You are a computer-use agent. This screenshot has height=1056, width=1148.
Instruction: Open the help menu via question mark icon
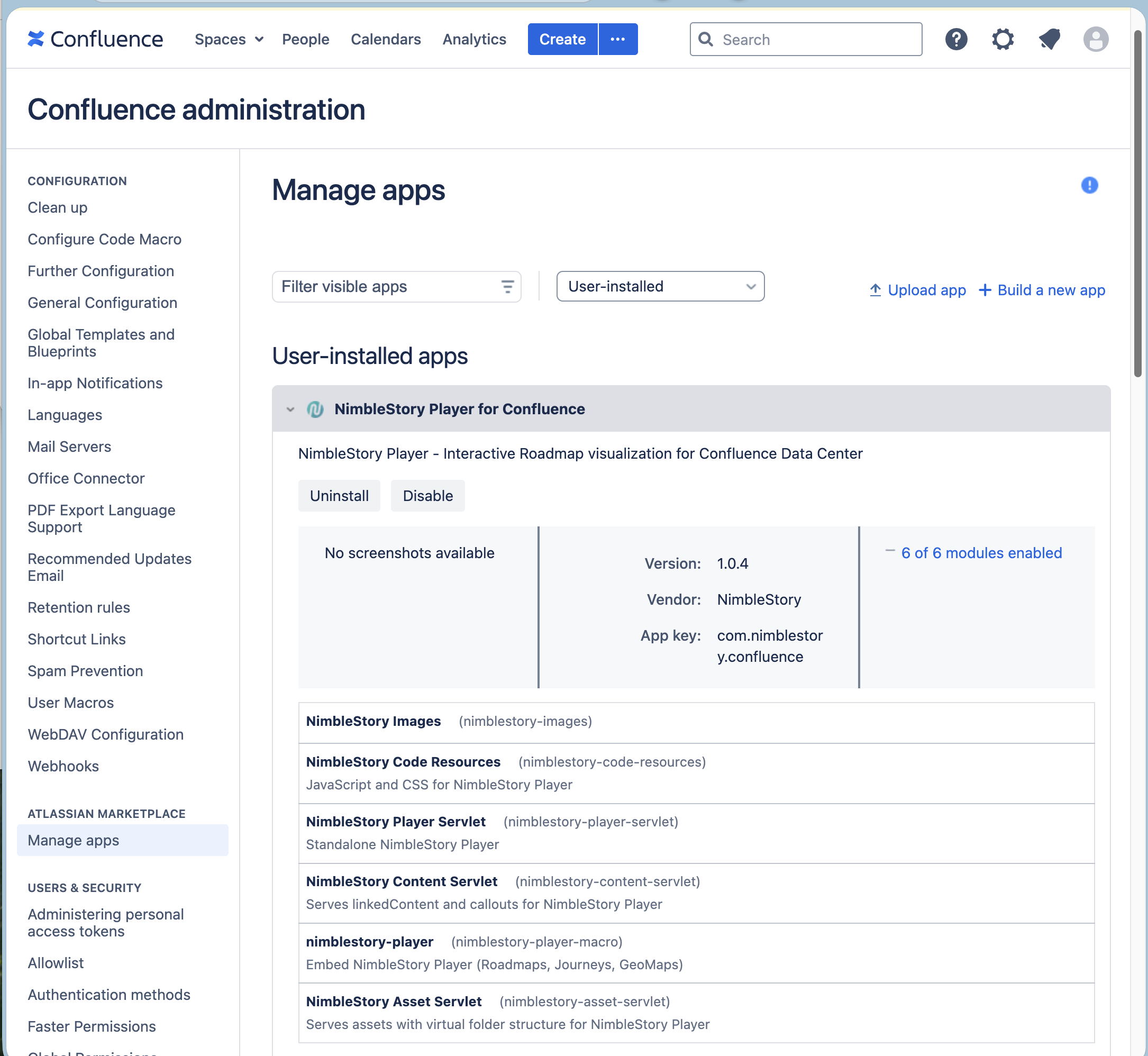tap(956, 39)
